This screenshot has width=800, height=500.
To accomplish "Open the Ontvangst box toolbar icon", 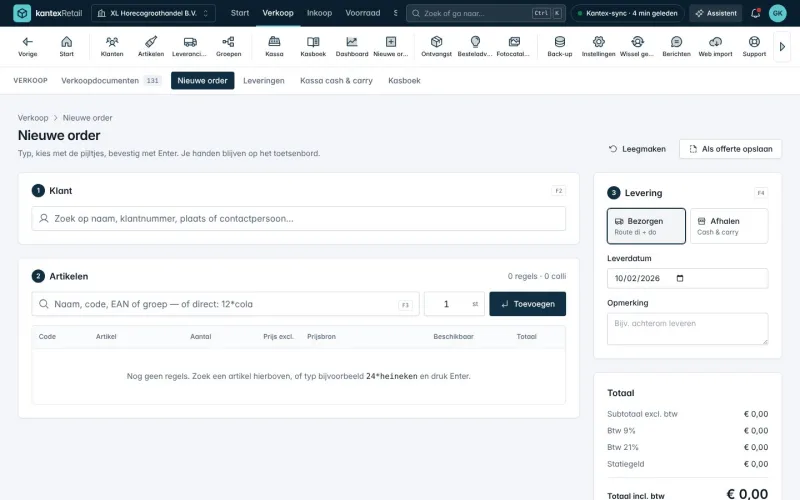I will (436, 46).
